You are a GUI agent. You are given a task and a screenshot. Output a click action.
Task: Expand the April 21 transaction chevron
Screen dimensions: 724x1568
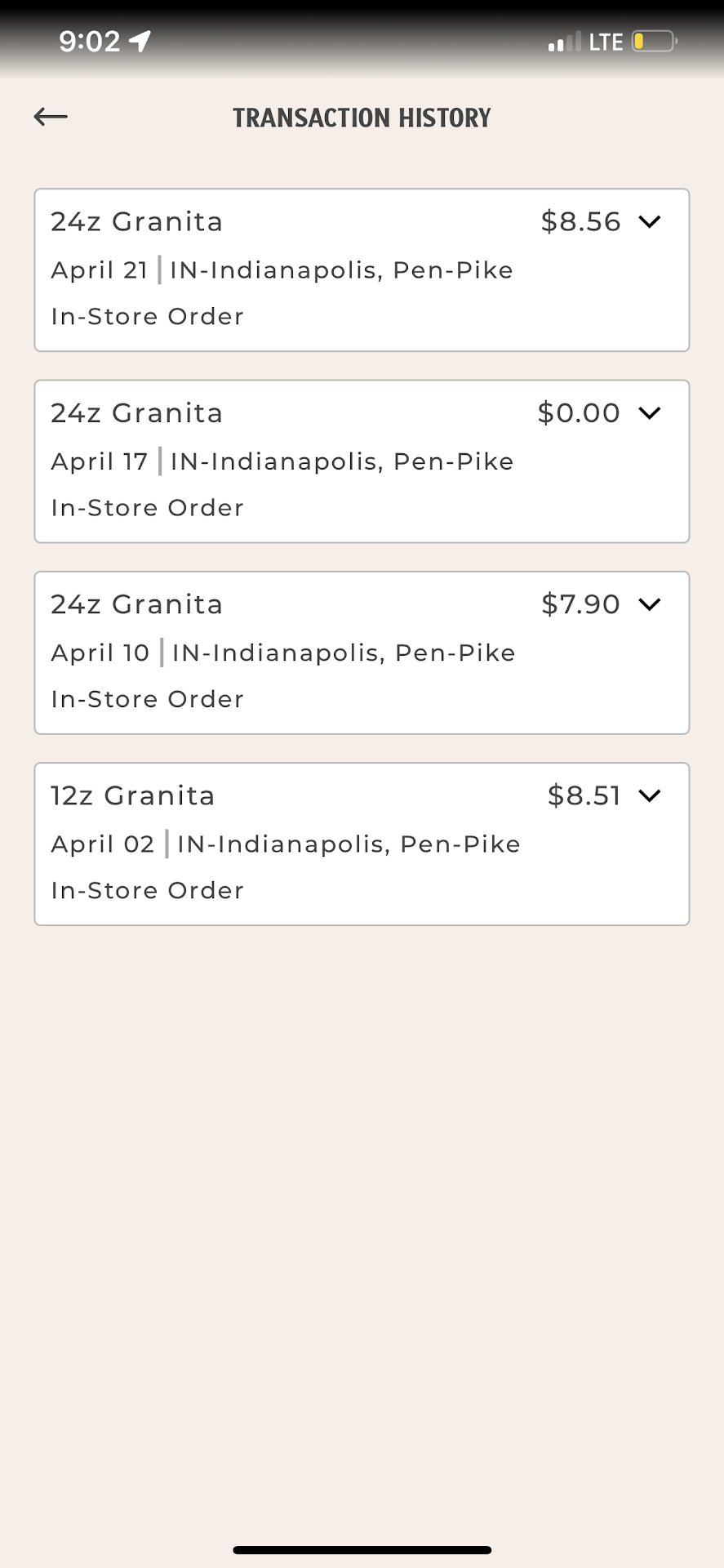[650, 221]
